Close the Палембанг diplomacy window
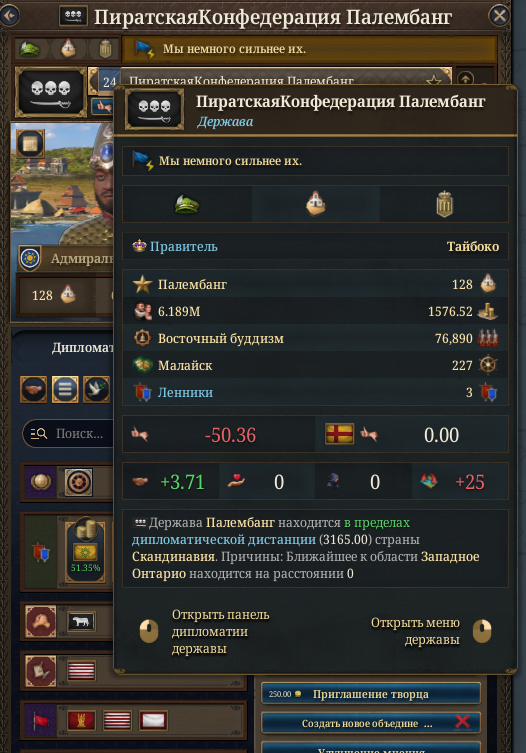526x753 pixels. [500, 16]
